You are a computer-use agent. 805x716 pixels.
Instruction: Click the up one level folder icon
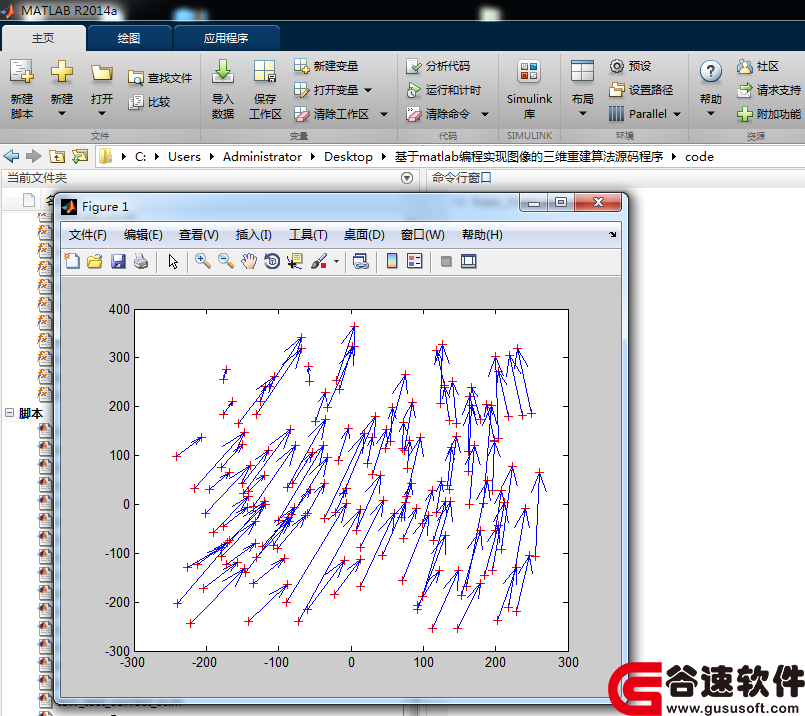[57, 156]
